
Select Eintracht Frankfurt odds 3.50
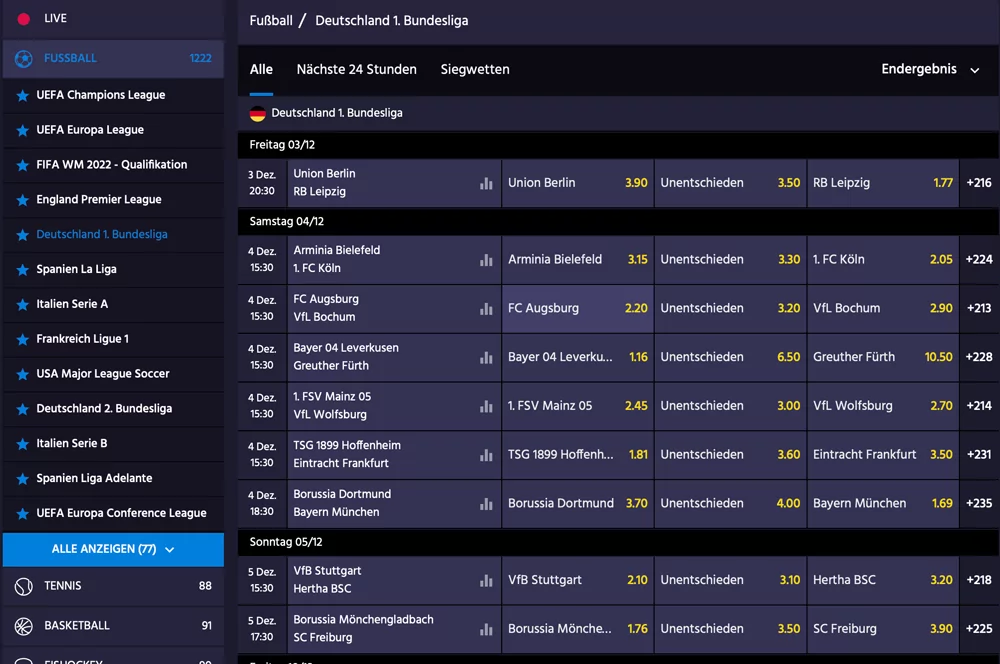[x=883, y=455]
